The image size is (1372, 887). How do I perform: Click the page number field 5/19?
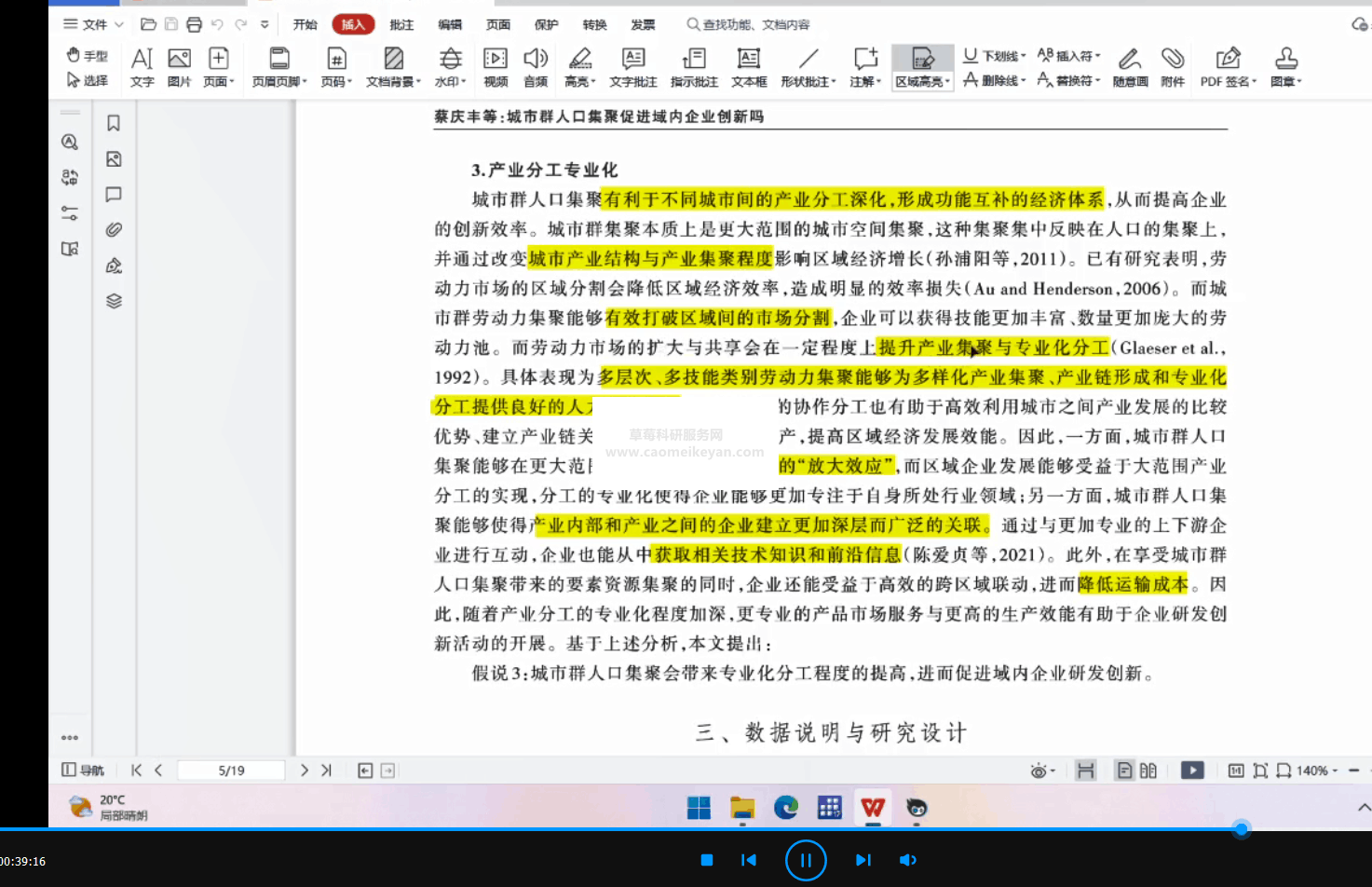click(231, 771)
